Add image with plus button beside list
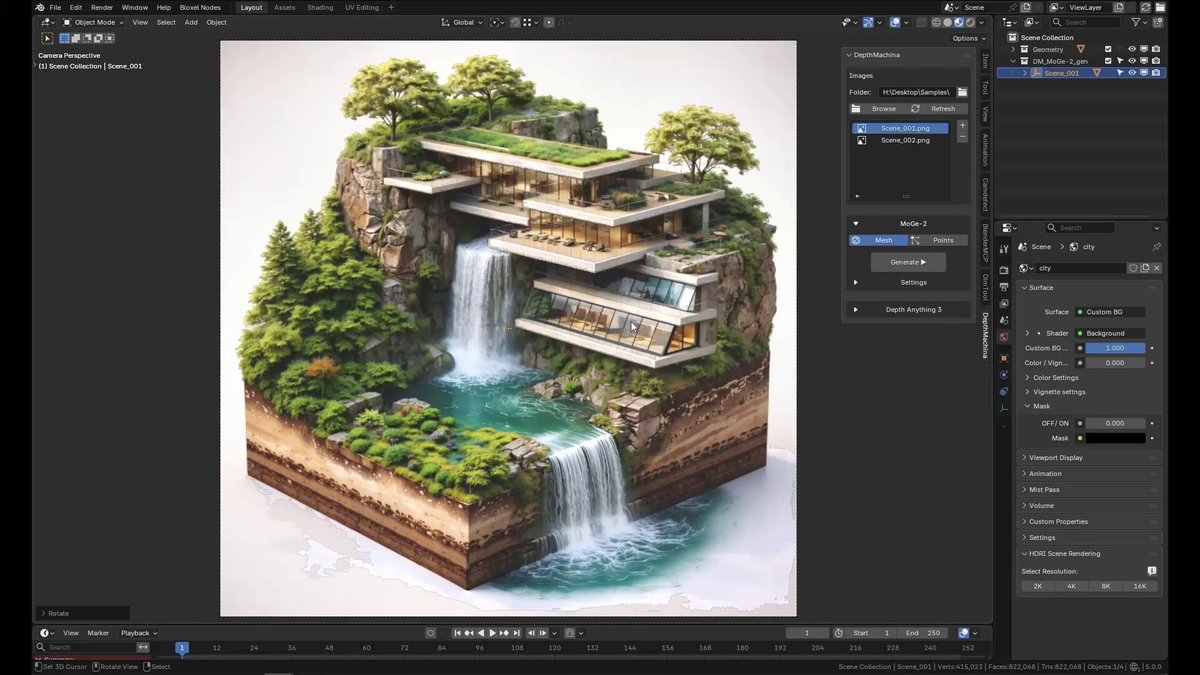This screenshot has width=1200, height=675. coord(962,126)
